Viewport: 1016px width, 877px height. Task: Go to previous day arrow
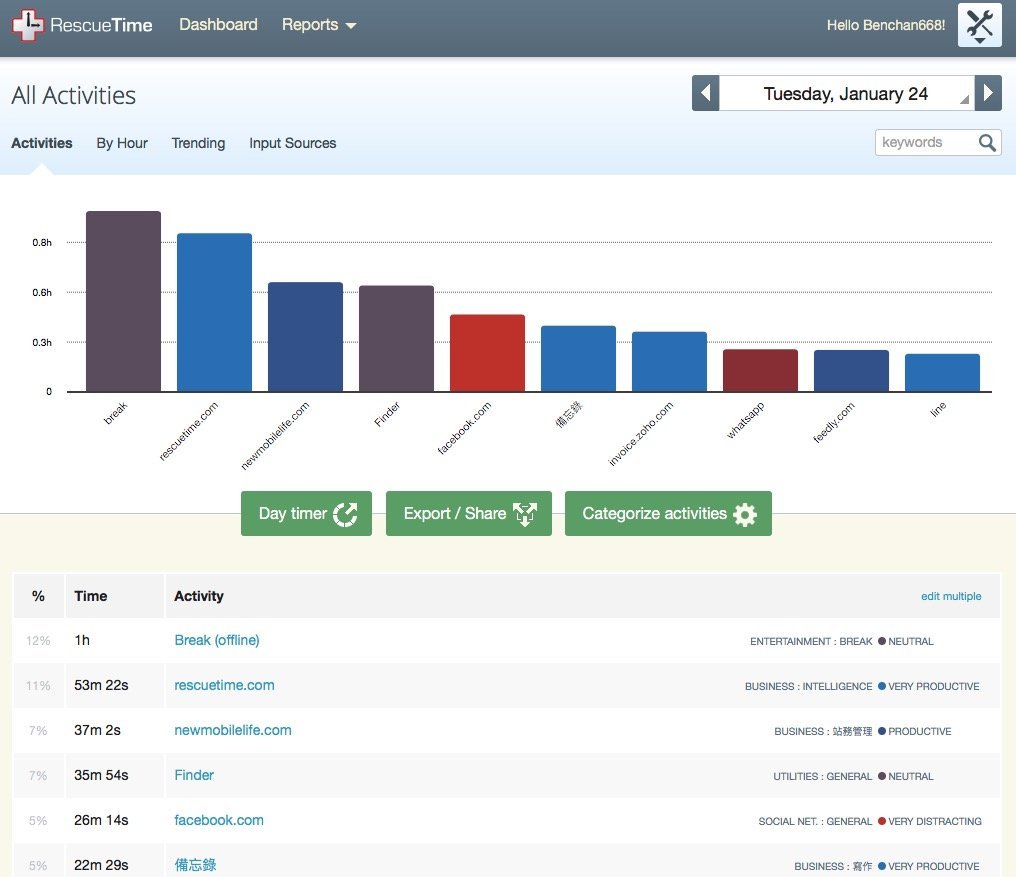click(706, 93)
